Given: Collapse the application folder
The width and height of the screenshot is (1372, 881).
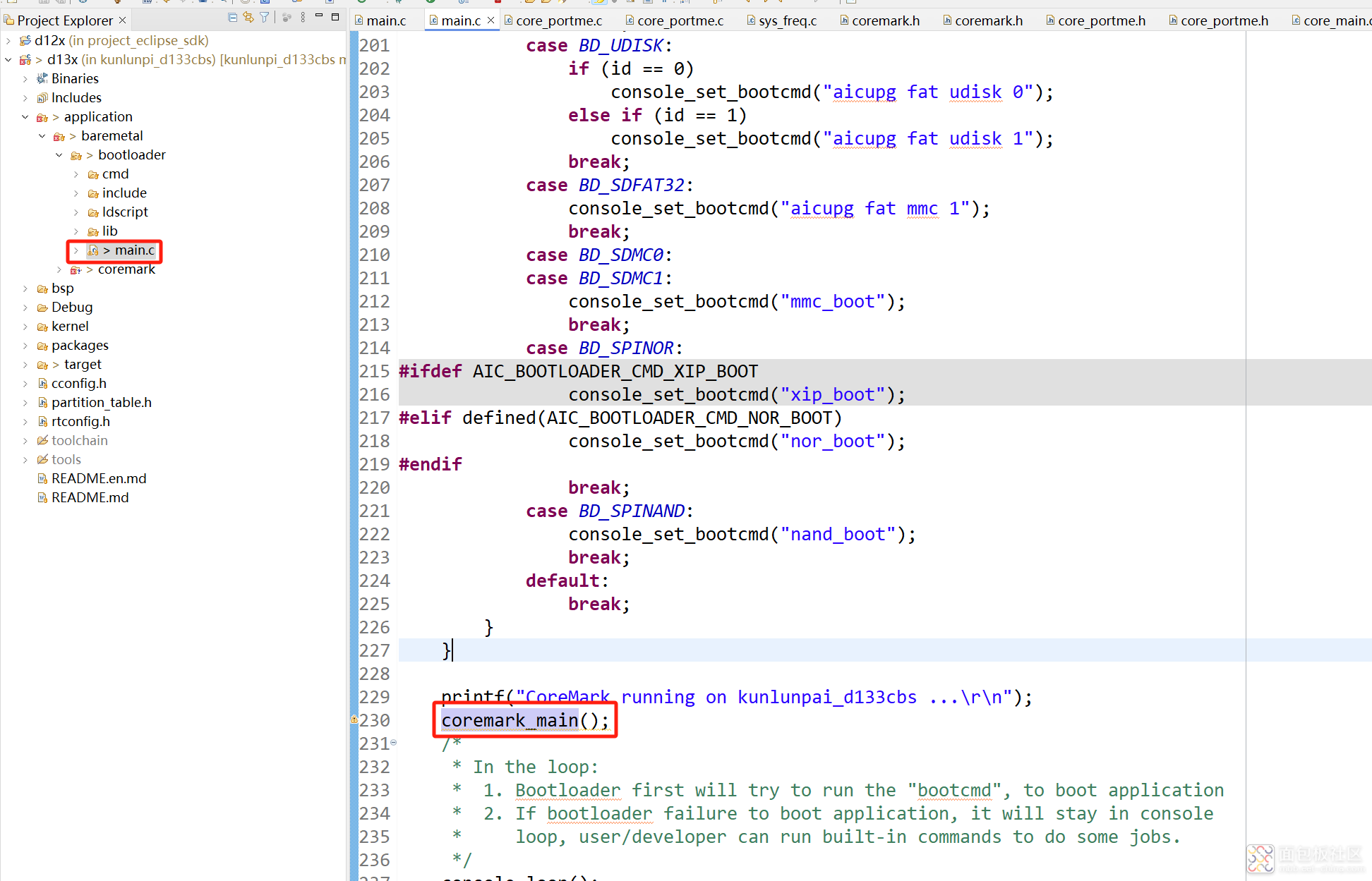Looking at the screenshot, I should coord(25,117).
